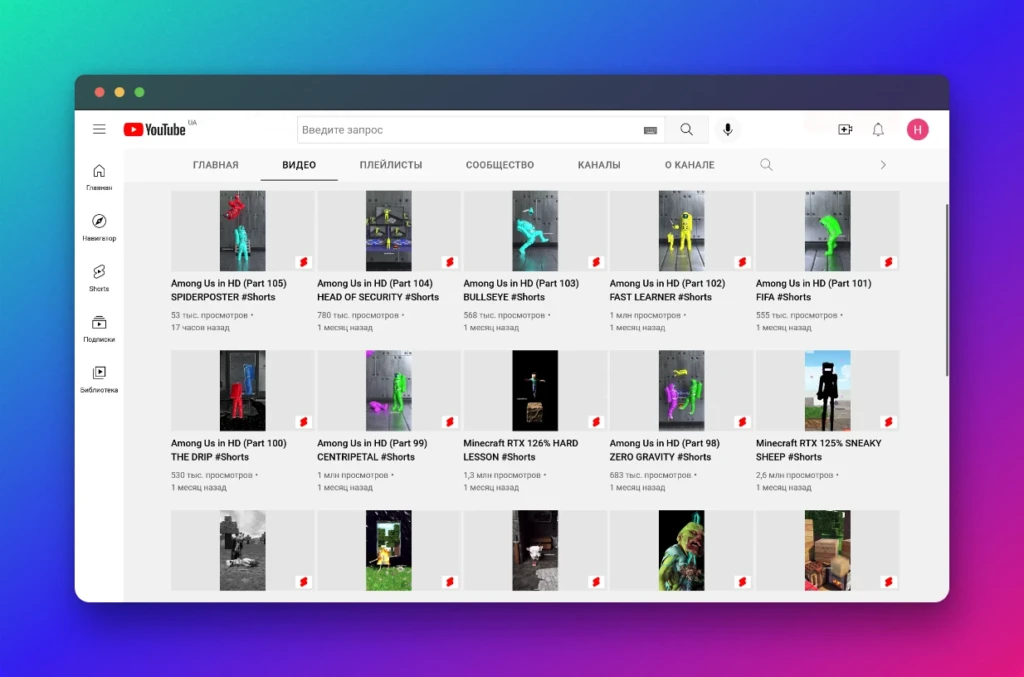Open Подписки in the sidebar
Viewport: 1024px width, 677px height.
(99, 328)
